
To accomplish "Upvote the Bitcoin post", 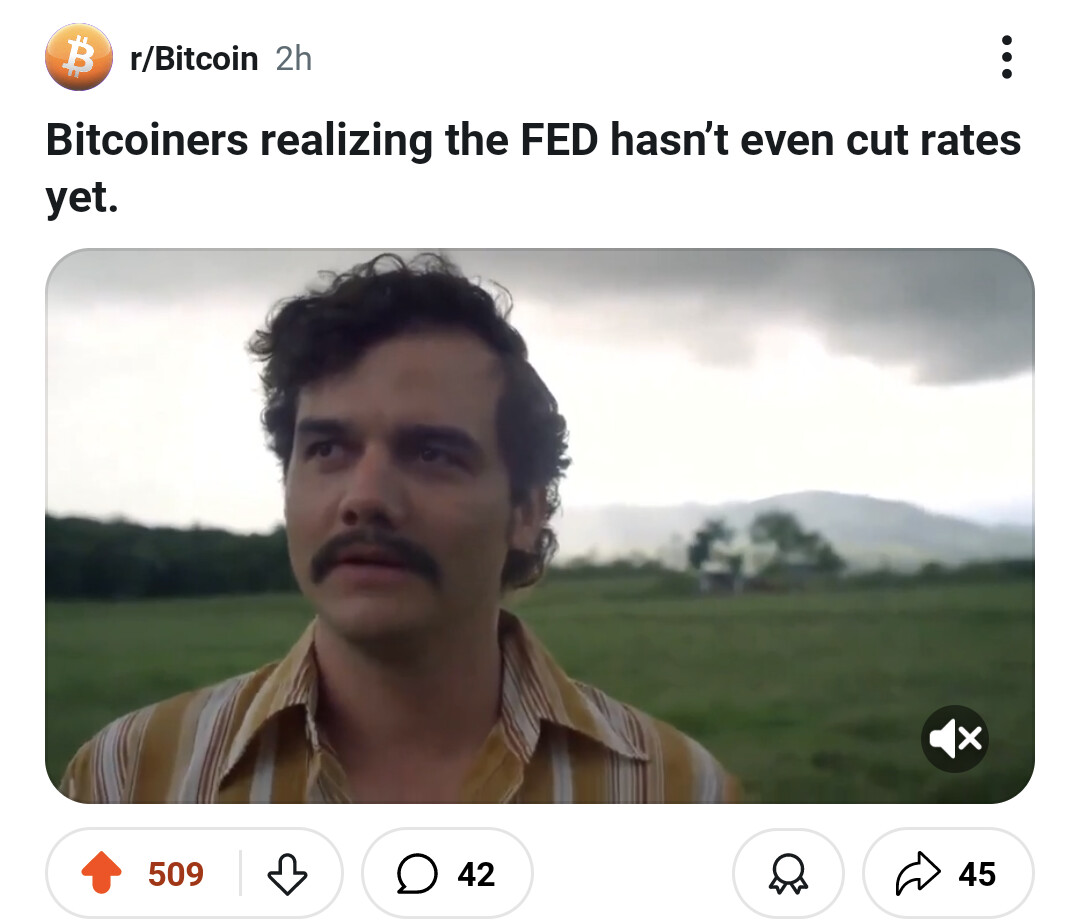I will point(101,873).
